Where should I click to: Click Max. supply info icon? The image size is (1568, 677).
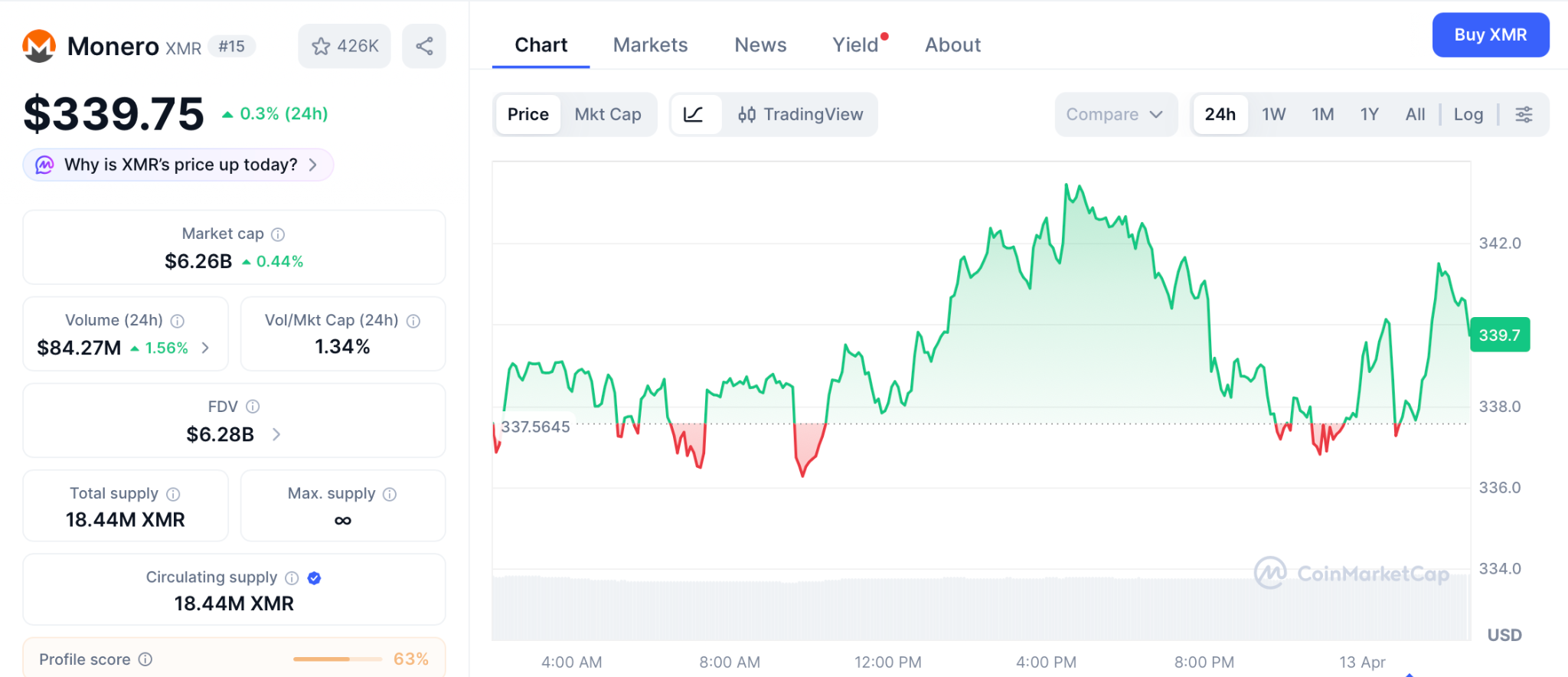(390, 494)
